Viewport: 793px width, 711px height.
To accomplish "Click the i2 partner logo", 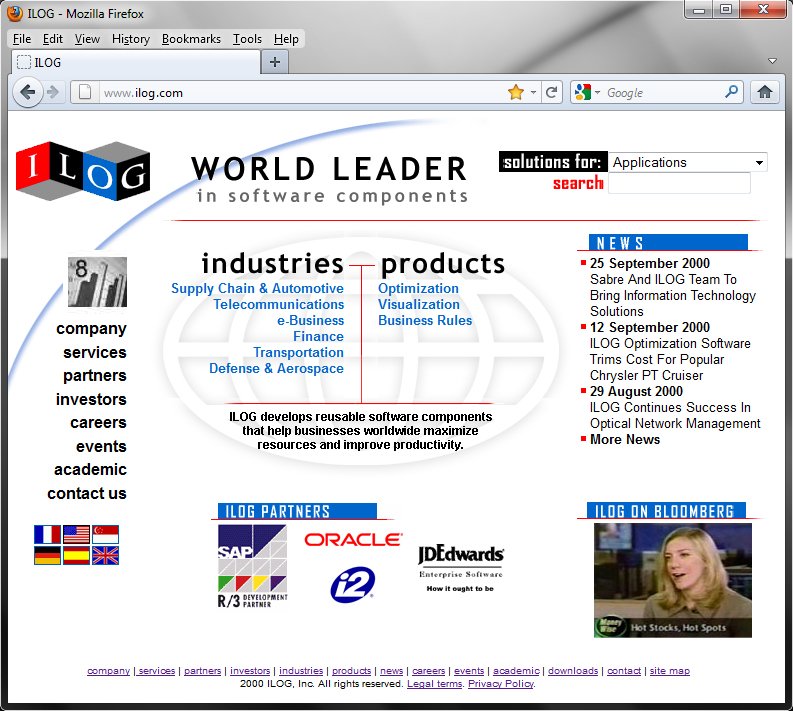I will coord(353,585).
